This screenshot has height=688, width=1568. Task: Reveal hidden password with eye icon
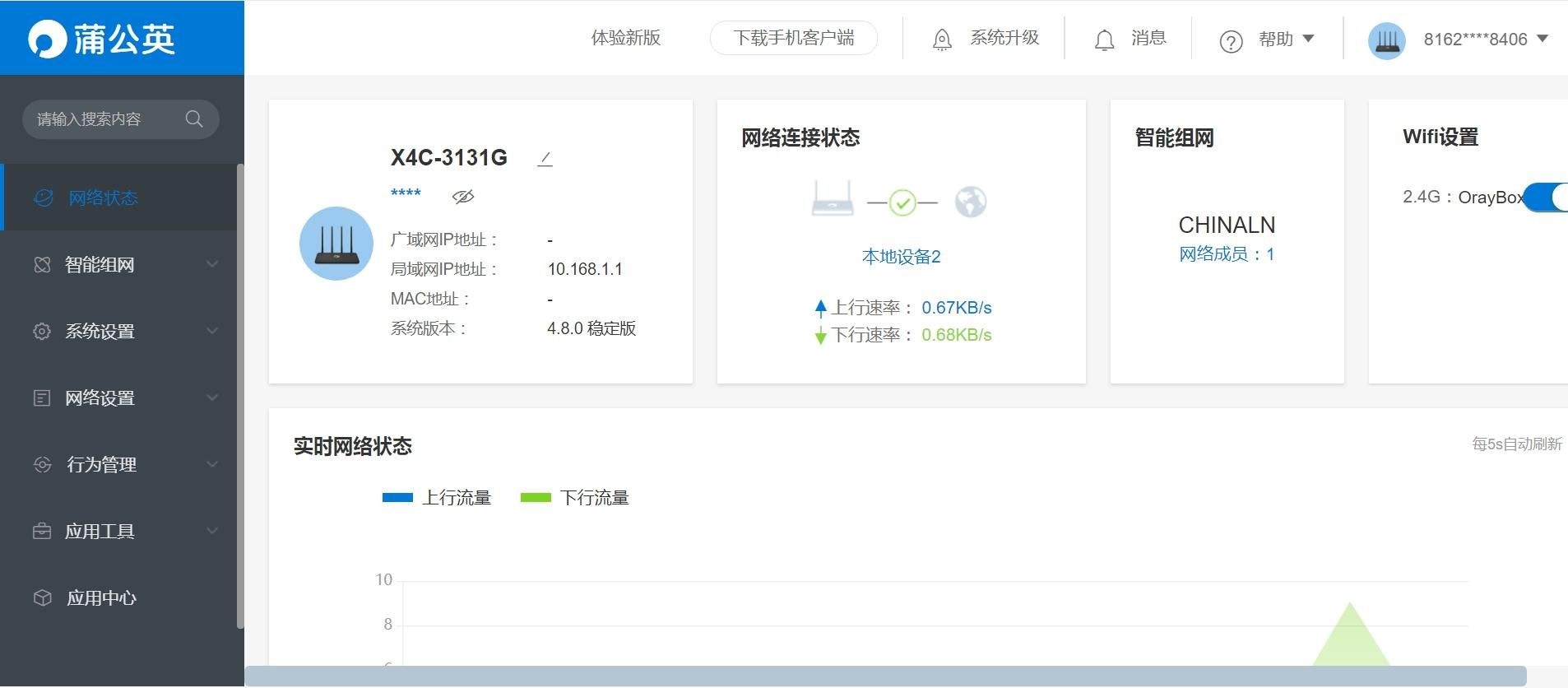point(463,197)
